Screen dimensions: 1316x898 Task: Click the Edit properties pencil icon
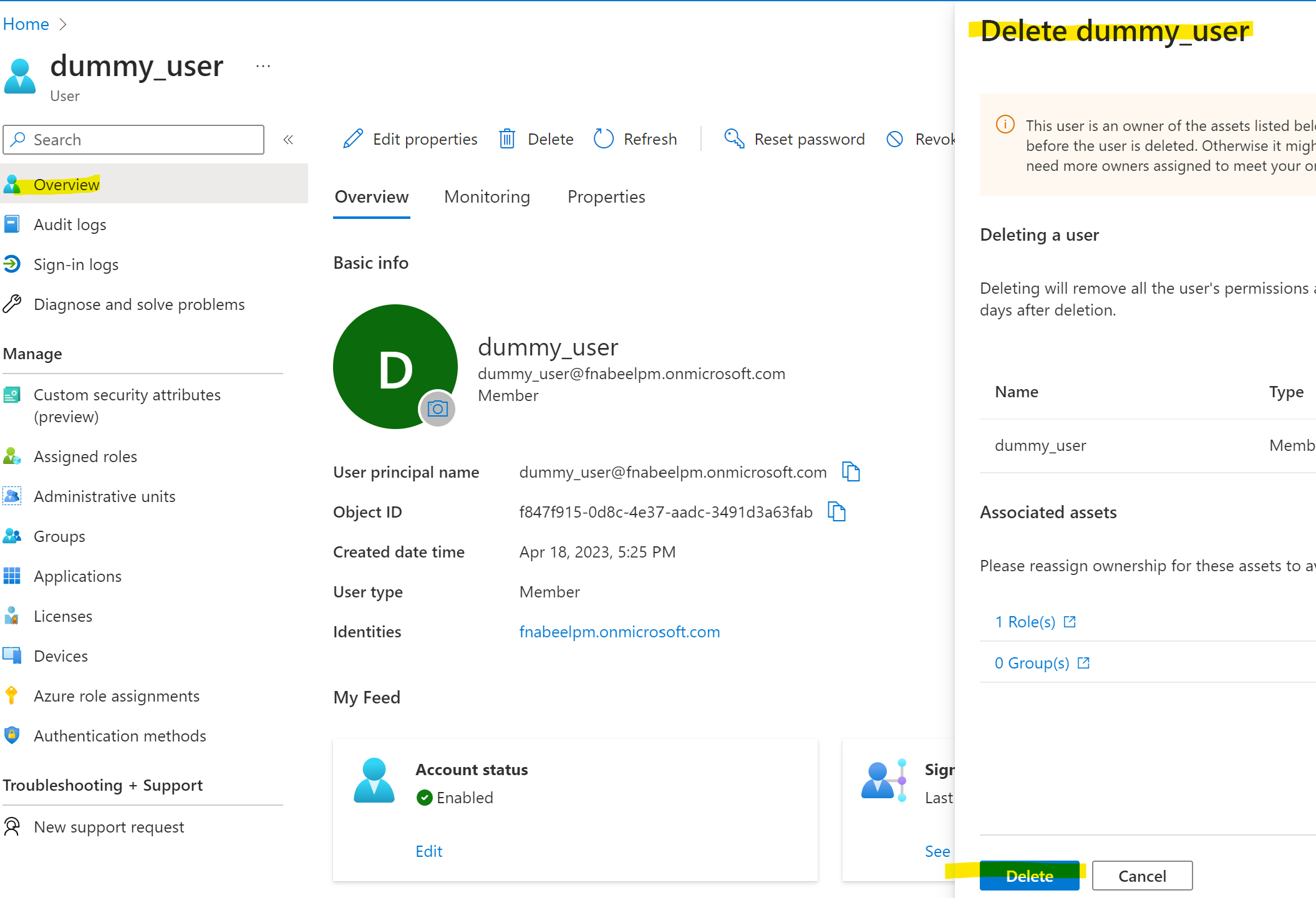(353, 138)
